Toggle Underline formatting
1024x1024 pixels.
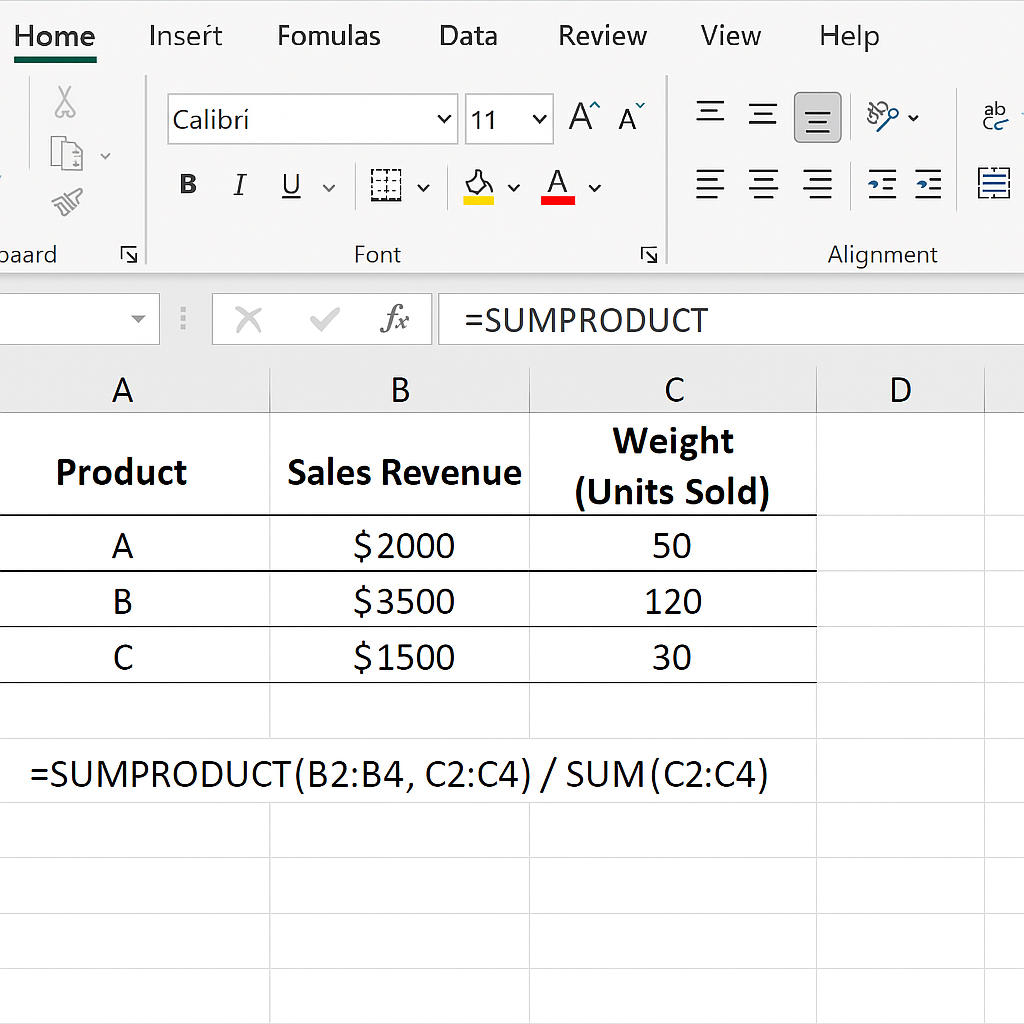(x=291, y=185)
